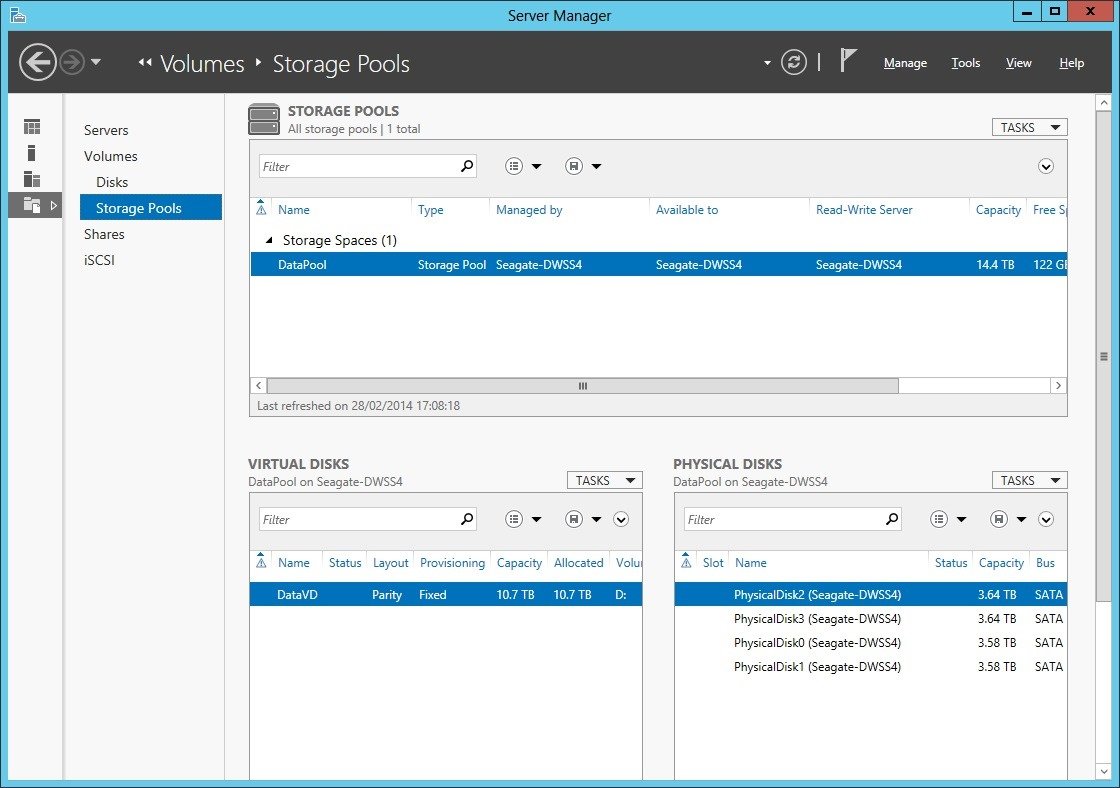The height and width of the screenshot is (788, 1120).
Task: Select iSCSI in the navigation pane
Action: coord(99,260)
